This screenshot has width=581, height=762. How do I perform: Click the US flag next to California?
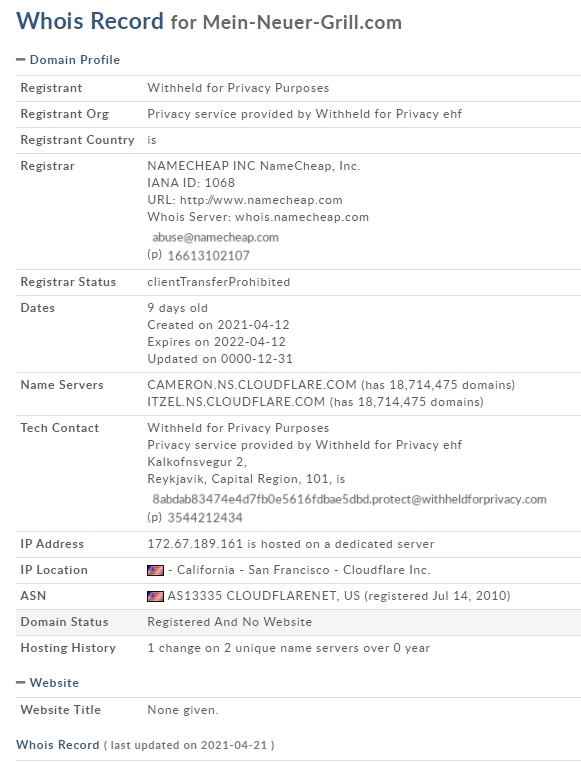tap(155, 570)
